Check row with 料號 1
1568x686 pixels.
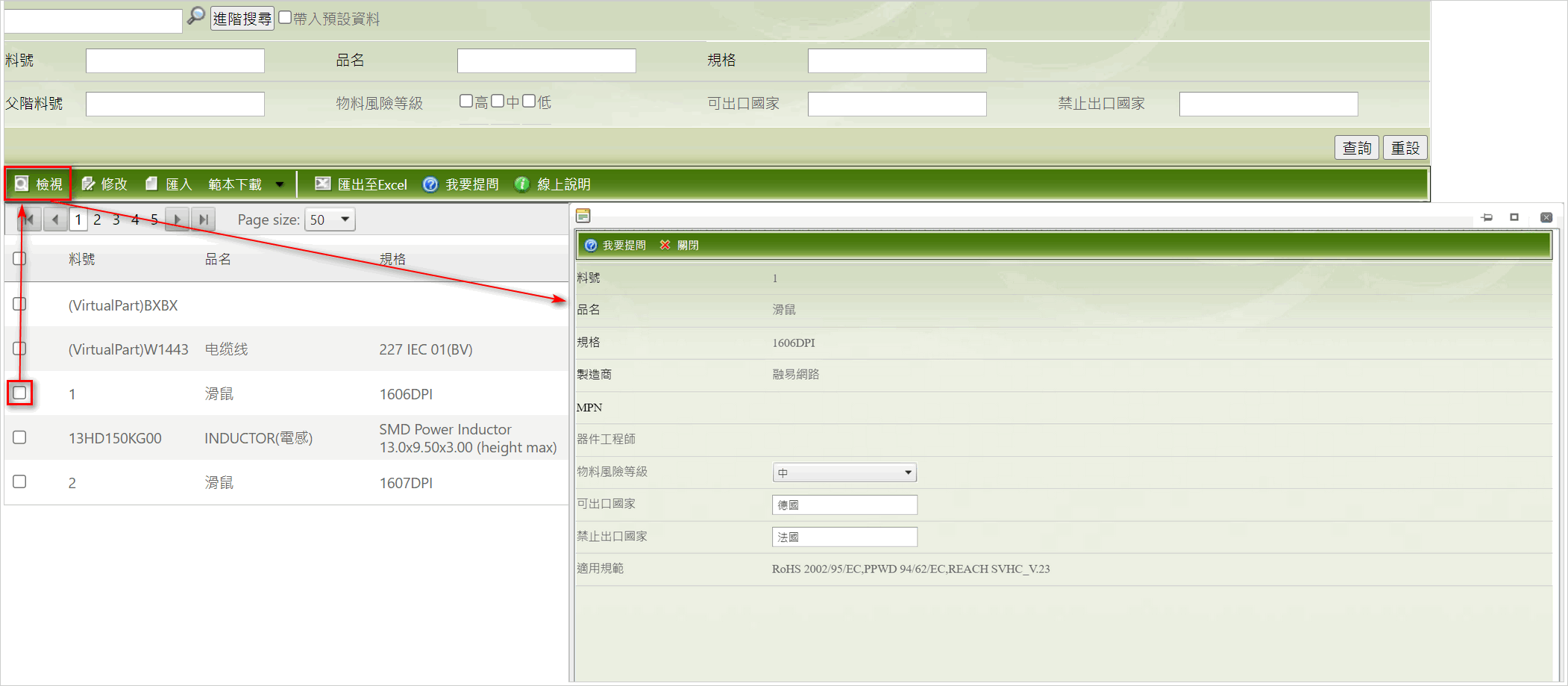click(x=19, y=393)
